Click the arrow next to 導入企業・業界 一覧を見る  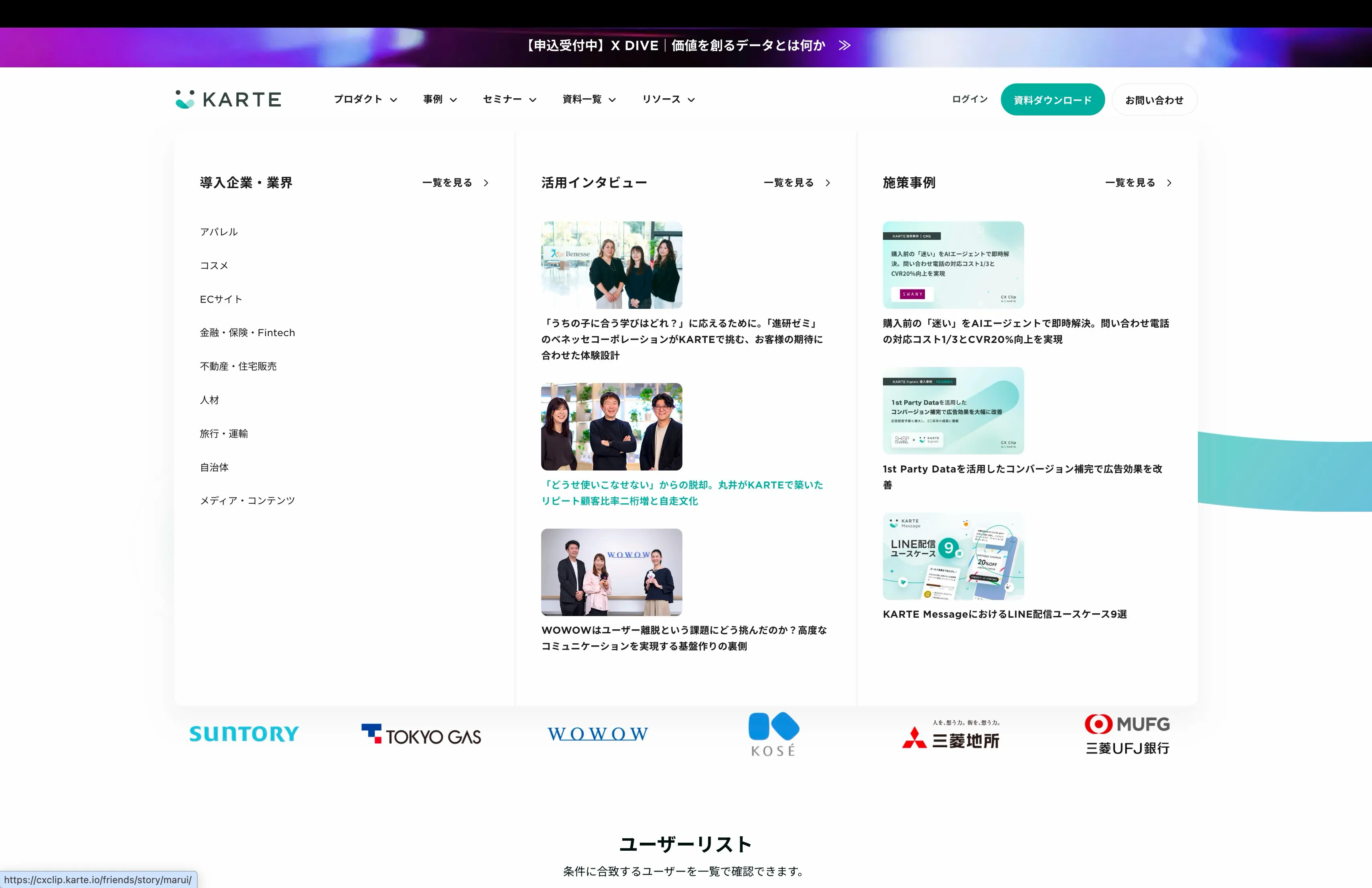pyautogui.click(x=486, y=182)
